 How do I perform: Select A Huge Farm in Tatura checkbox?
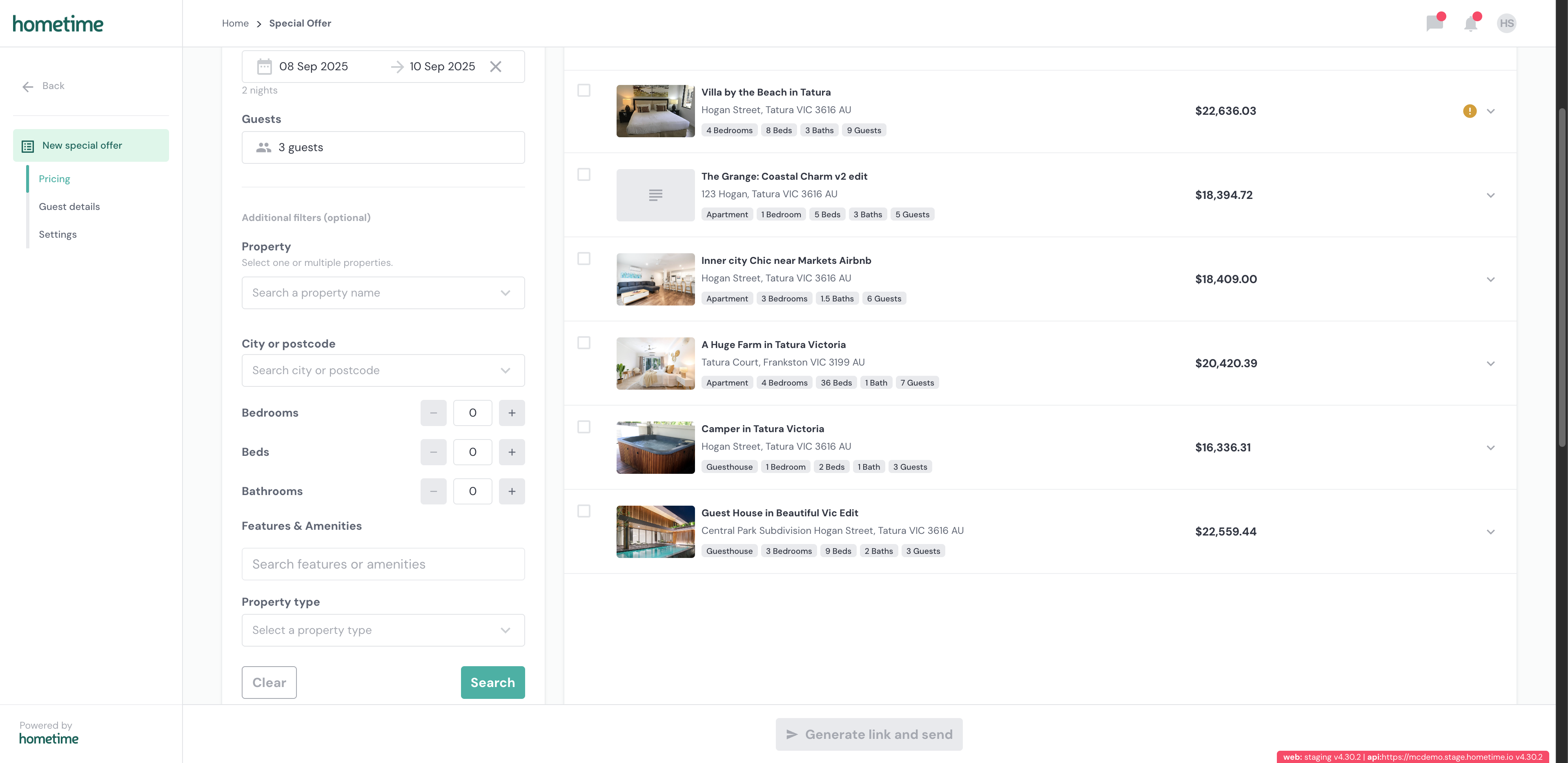tap(584, 343)
